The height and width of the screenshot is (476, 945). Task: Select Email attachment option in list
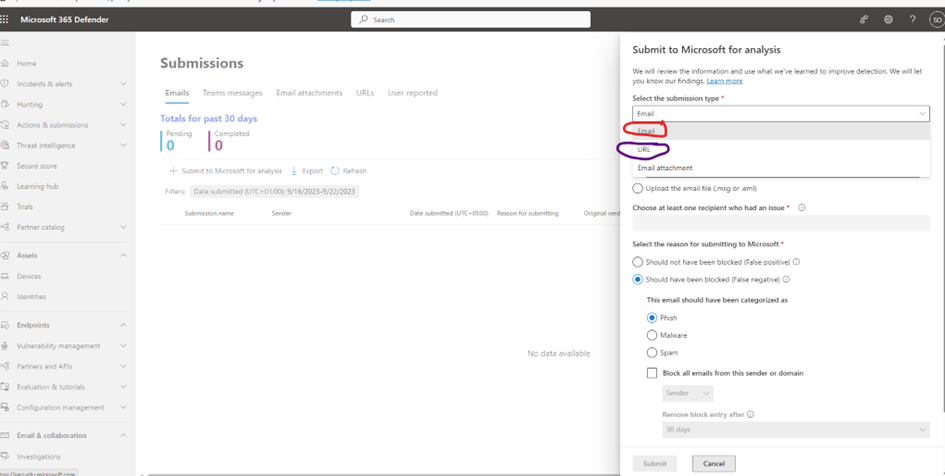(781, 168)
